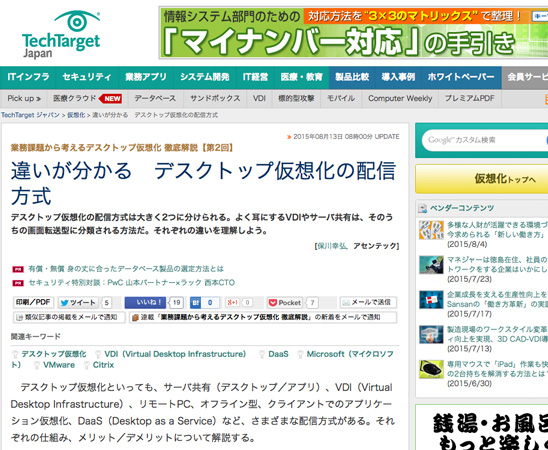The width and height of the screenshot is (548, 450).
Task: Click the author name 保川幸弘
Action: tap(332, 246)
